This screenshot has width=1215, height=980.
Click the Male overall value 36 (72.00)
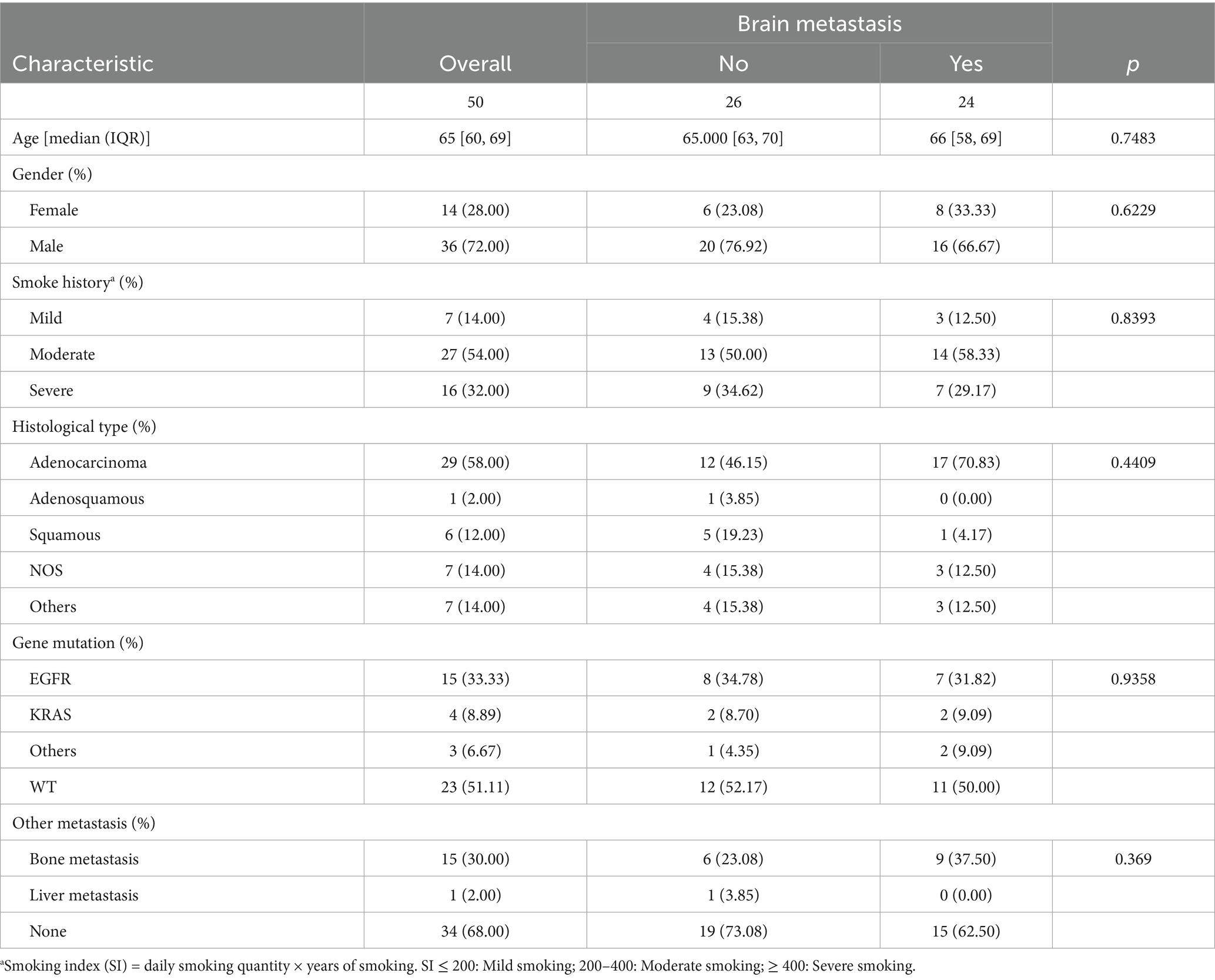pyautogui.click(x=475, y=246)
